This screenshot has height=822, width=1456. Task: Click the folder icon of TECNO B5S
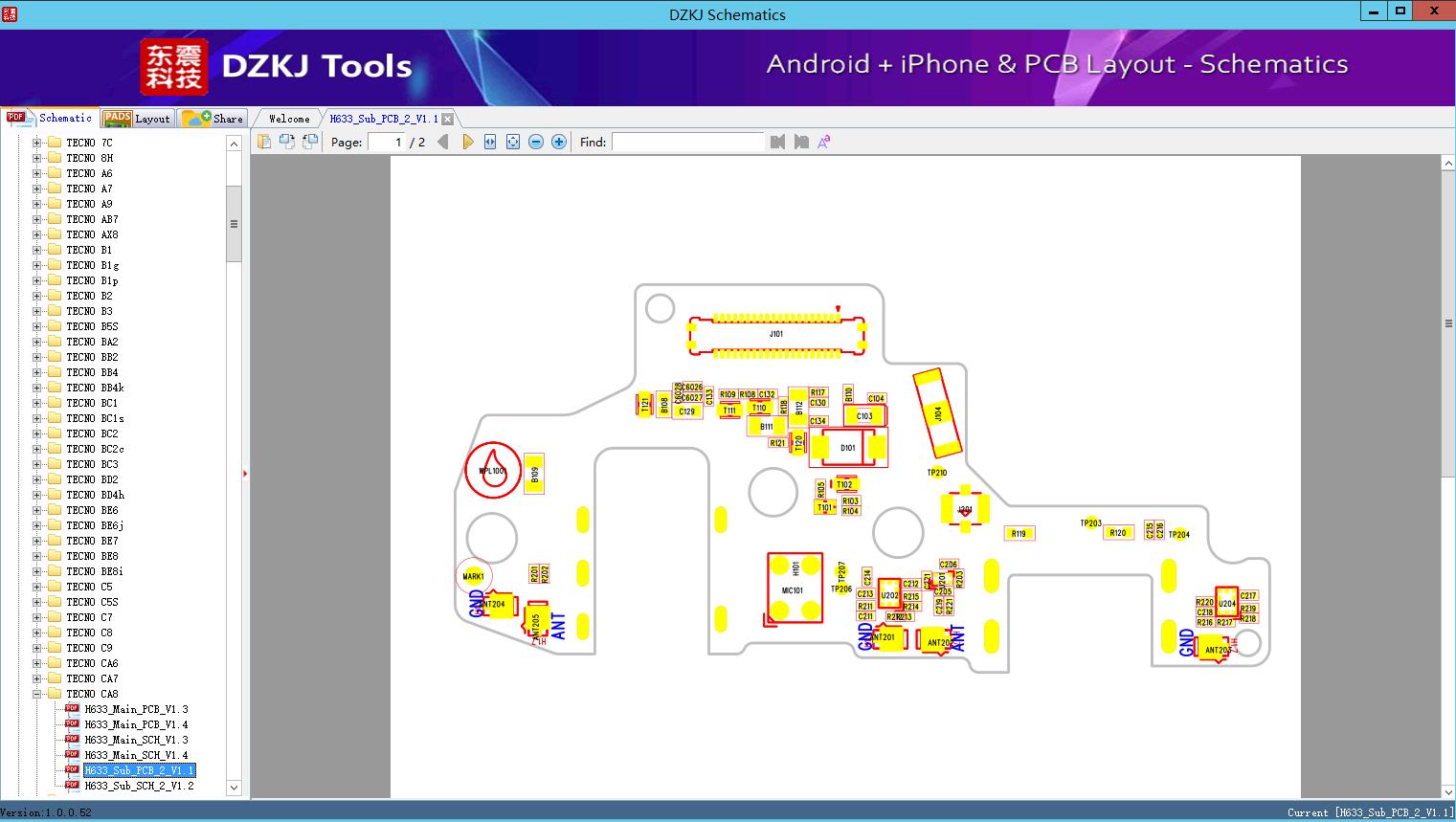pos(53,326)
